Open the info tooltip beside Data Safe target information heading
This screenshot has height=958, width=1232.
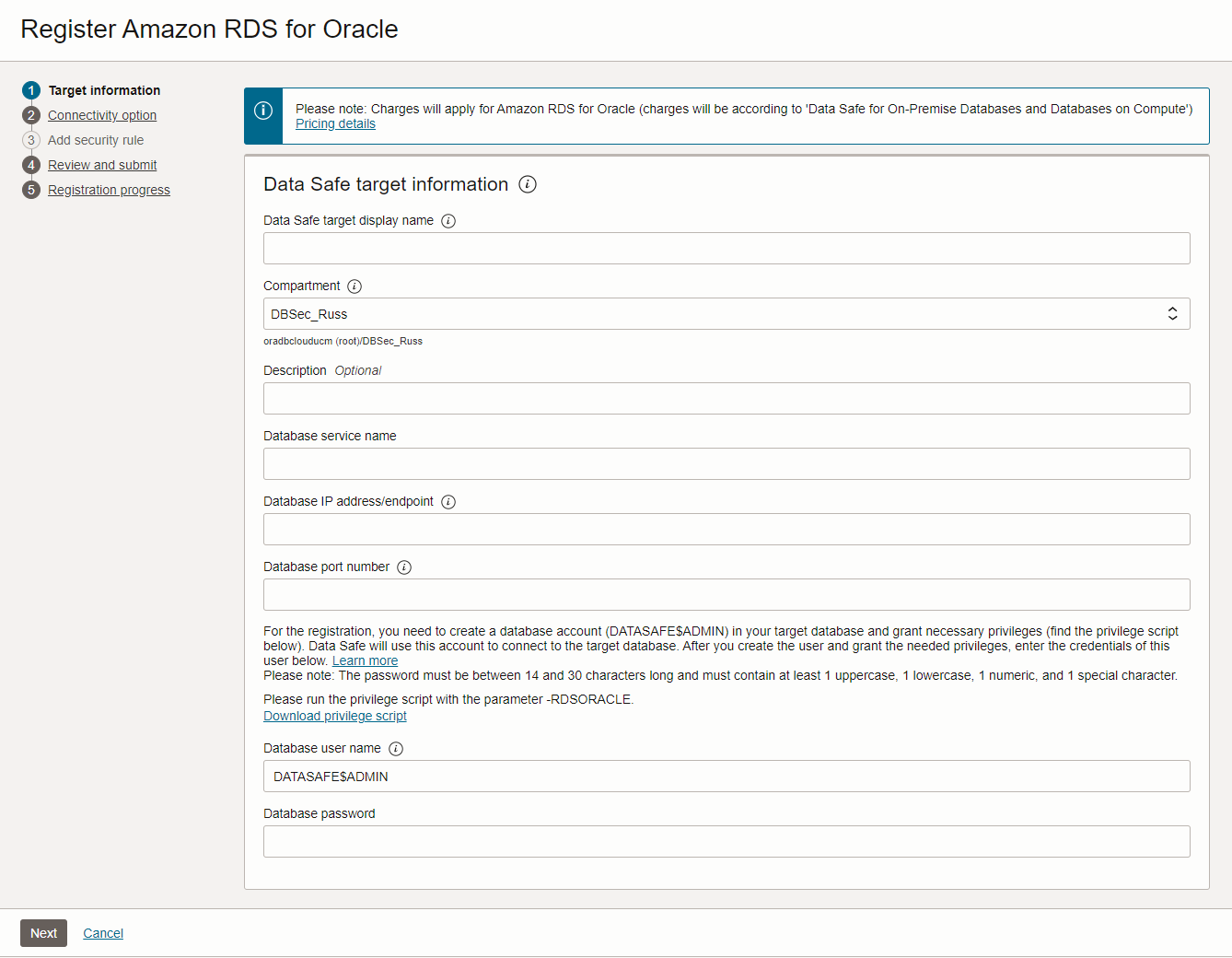coord(527,184)
